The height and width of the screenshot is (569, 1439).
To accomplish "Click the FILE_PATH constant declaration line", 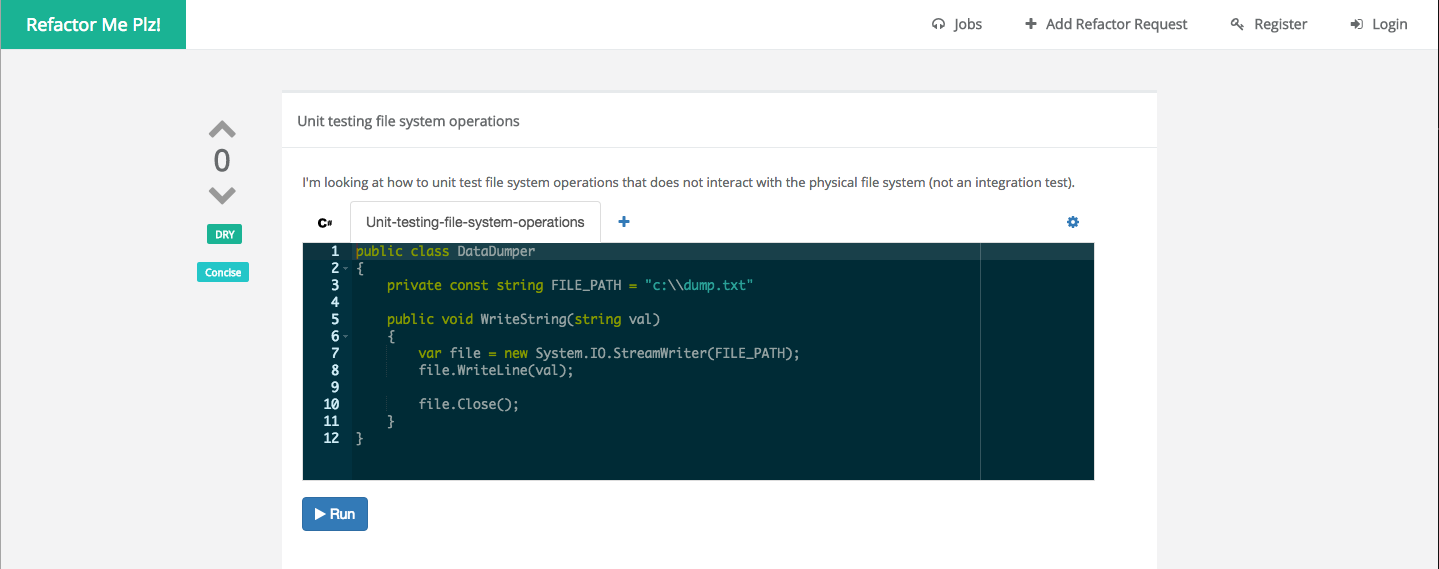I will click(x=570, y=285).
